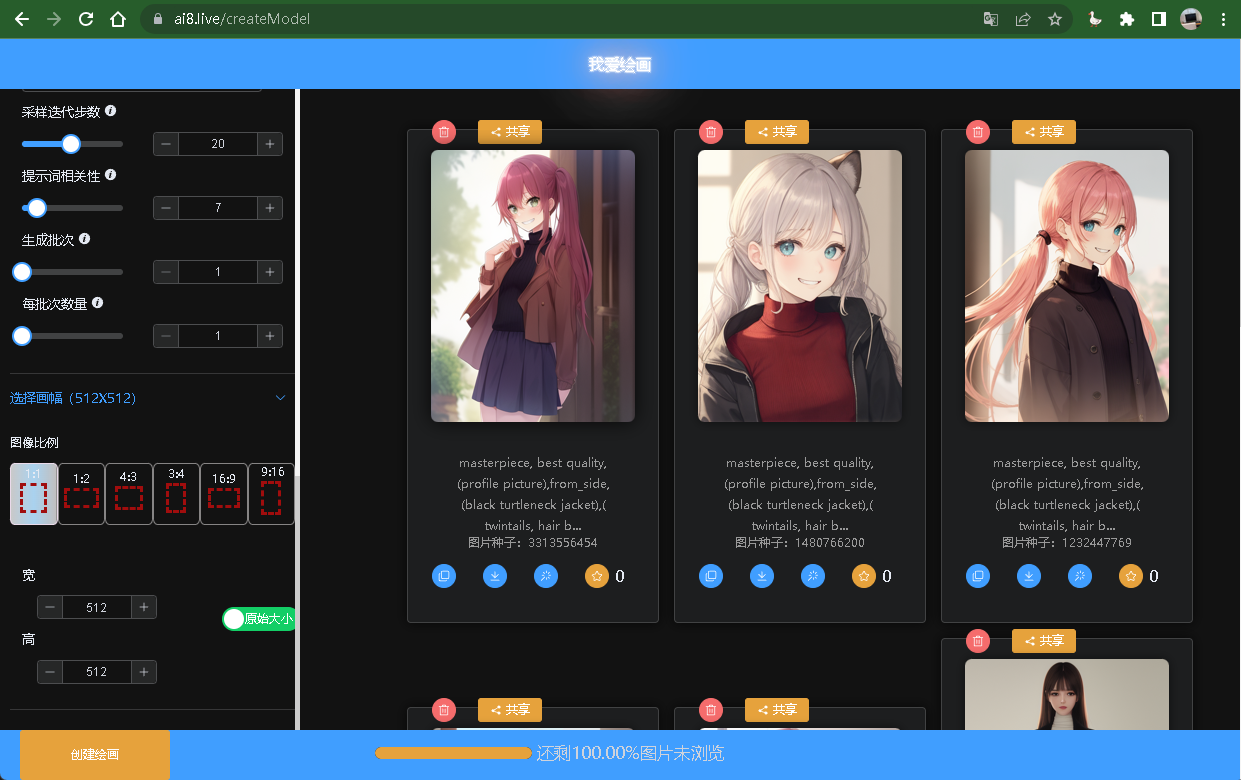
Task: Show info for 每批次数量
Action: pyautogui.click(x=97, y=303)
